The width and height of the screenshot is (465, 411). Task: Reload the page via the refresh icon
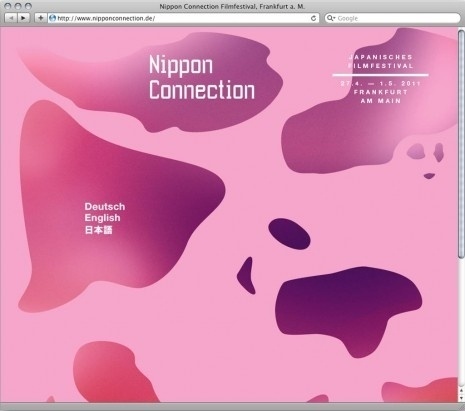coord(313,18)
